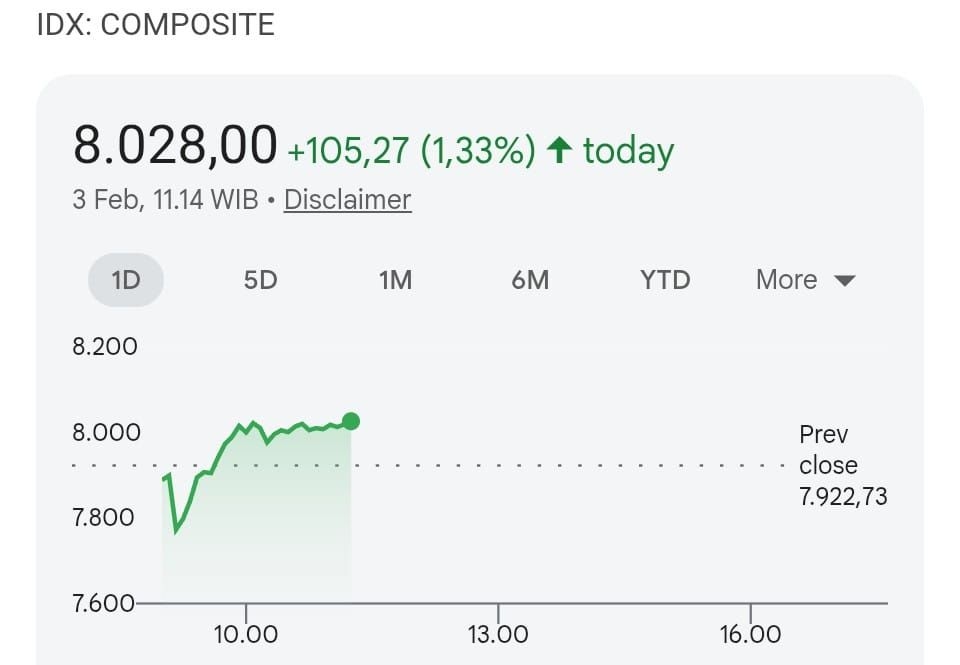Open the Disclaimer link
Viewport: 960px width, 665px height.
pyautogui.click(x=347, y=200)
